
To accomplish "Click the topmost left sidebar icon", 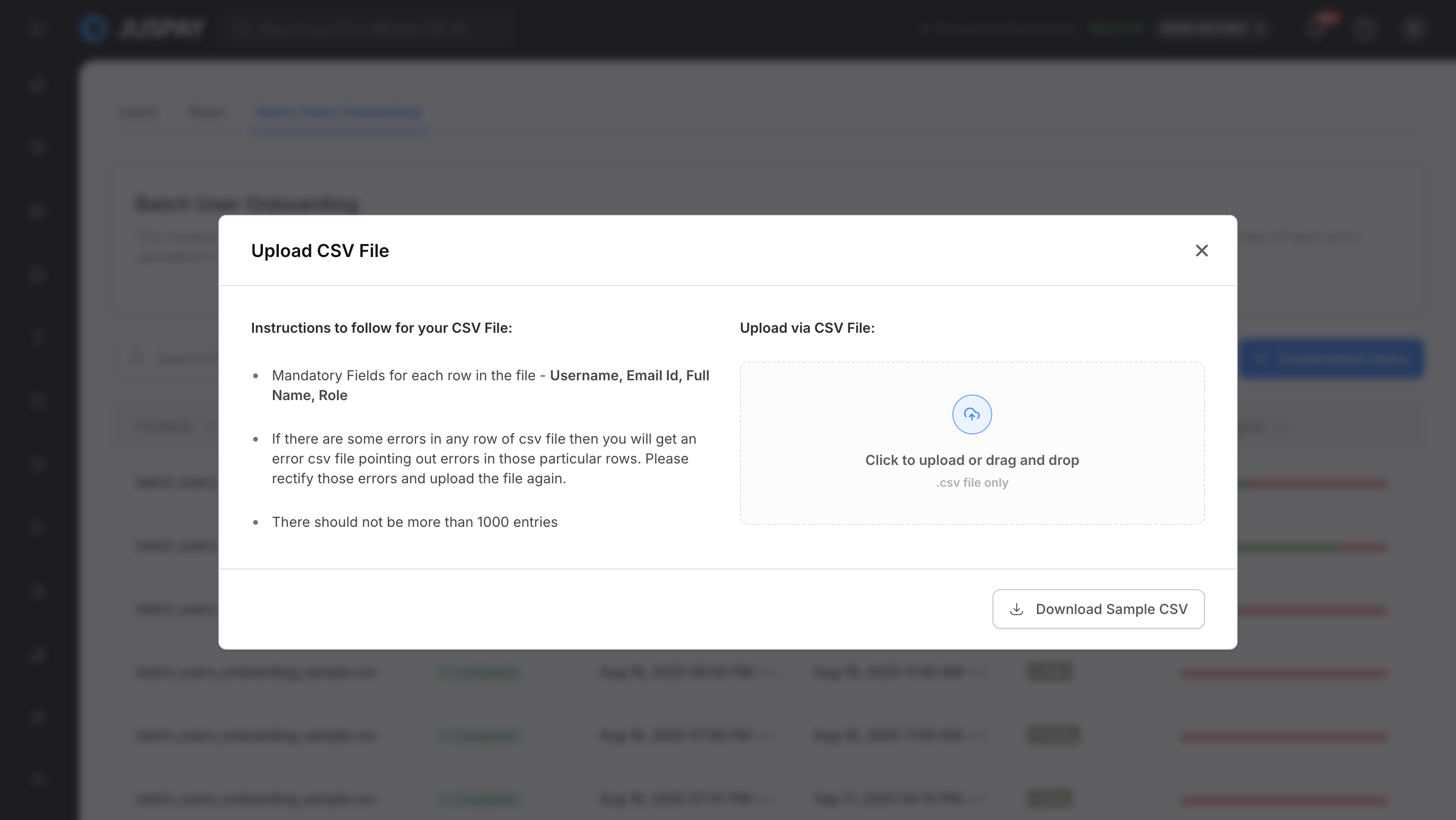I will pyautogui.click(x=37, y=86).
